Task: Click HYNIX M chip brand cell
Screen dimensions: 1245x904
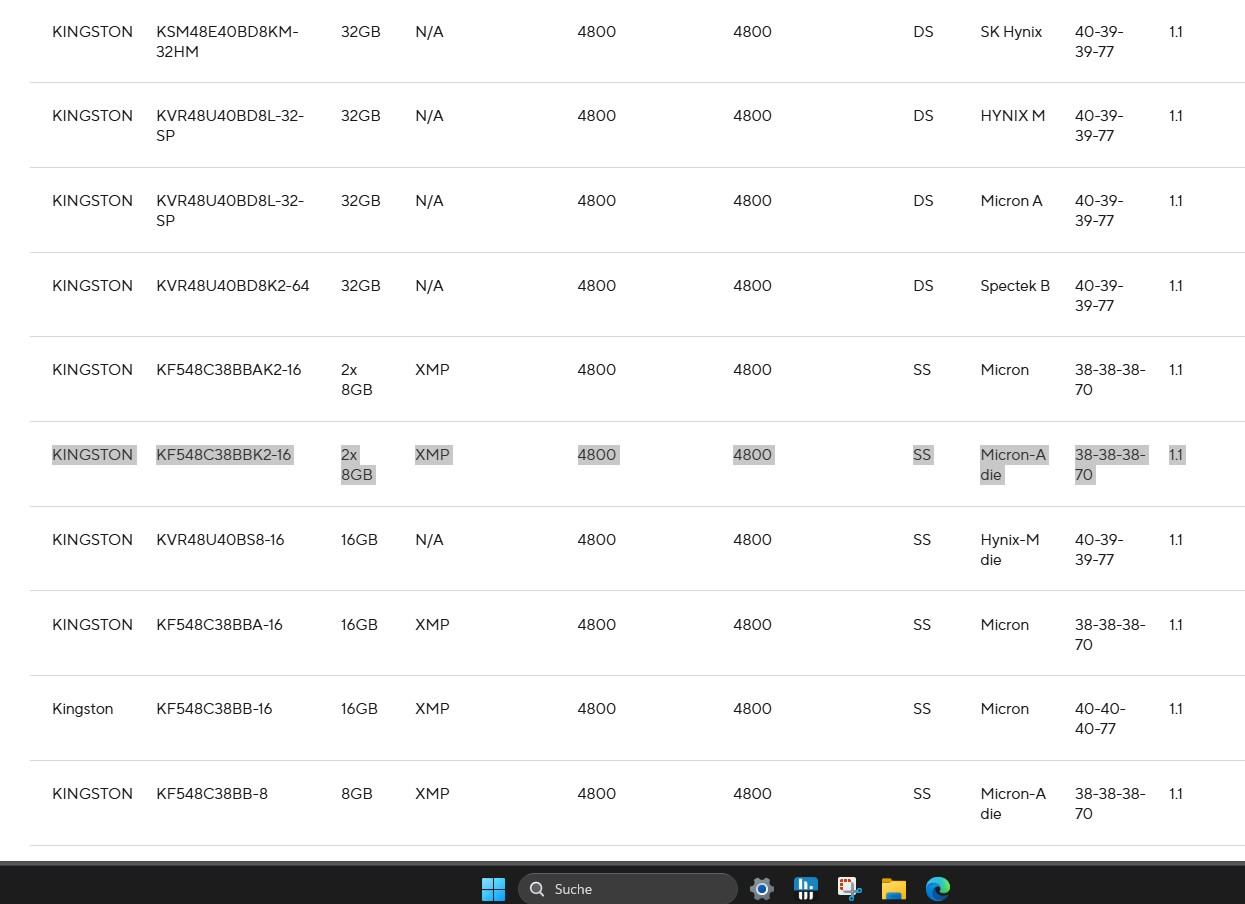Action: click(x=1012, y=116)
